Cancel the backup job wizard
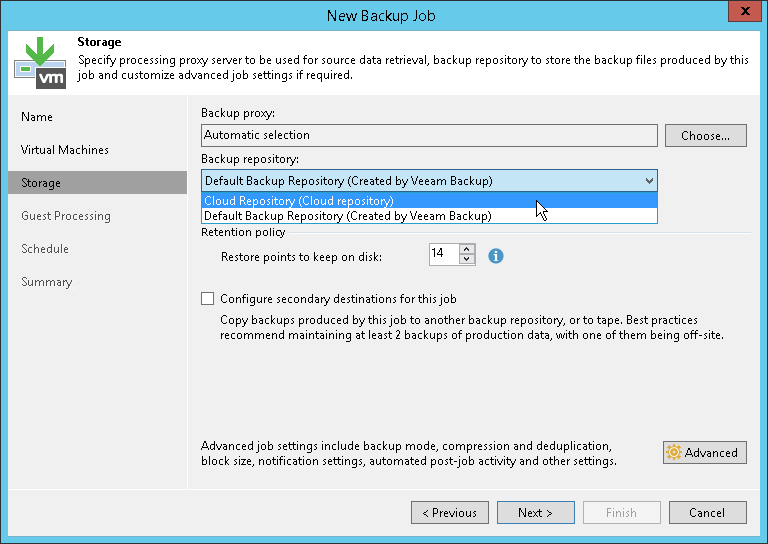768x544 pixels. click(x=706, y=513)
